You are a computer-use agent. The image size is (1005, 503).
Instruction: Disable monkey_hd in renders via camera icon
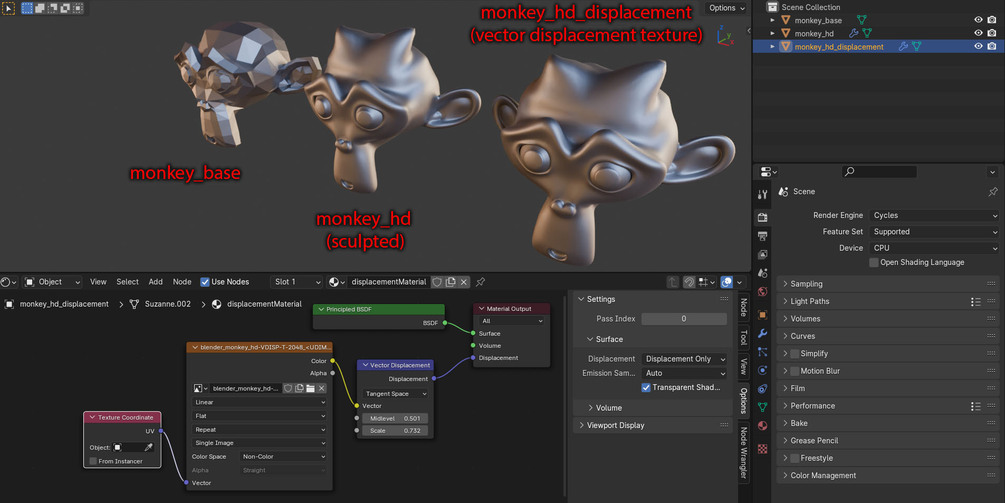pos(992,33)
